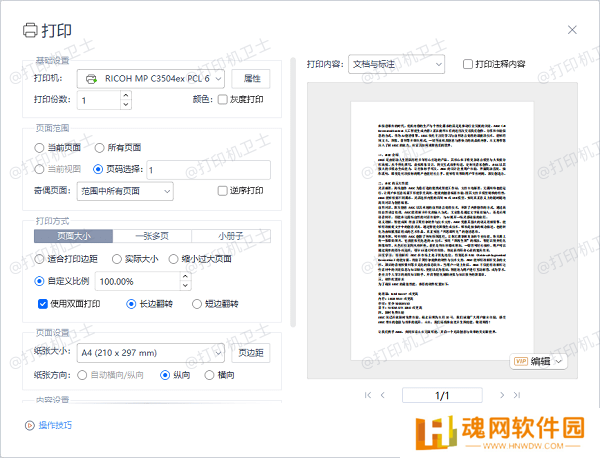Uncheck 使用双面打印 duplex checkbox
The height and width of the screenshot is (458, 600).
(x=42, y=304)
